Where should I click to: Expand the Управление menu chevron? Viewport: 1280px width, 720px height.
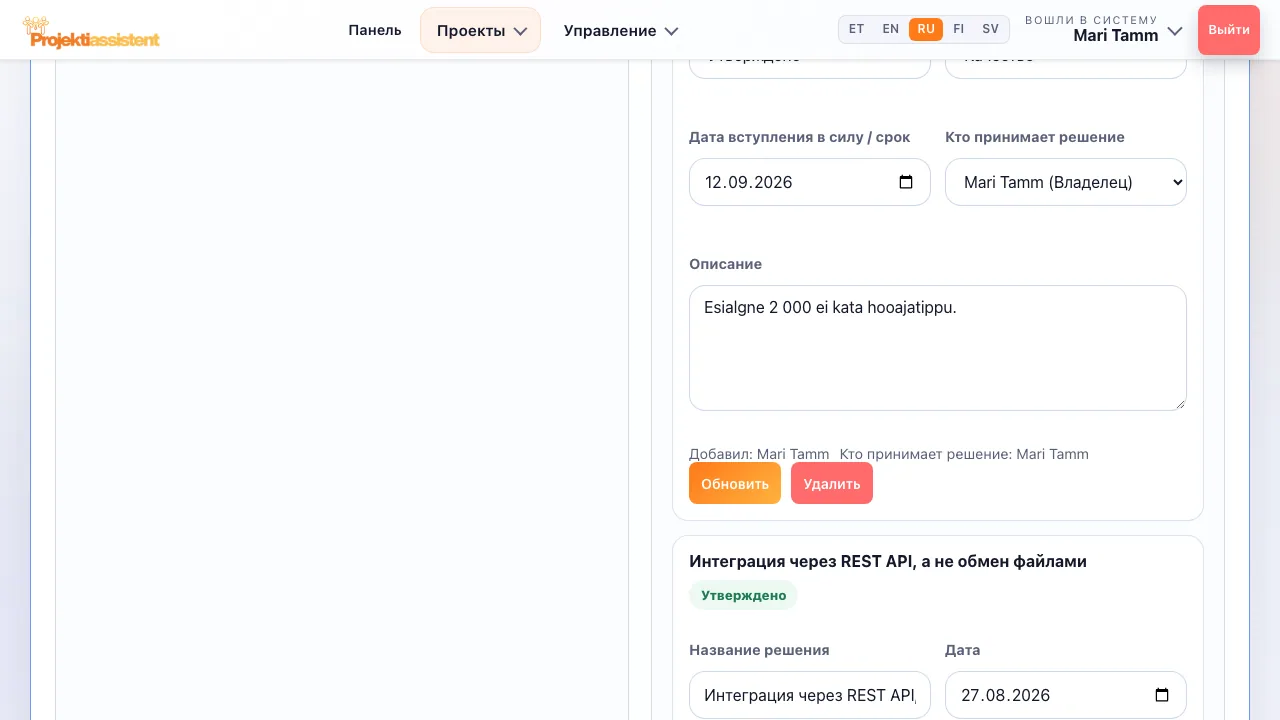click(671, 31)
